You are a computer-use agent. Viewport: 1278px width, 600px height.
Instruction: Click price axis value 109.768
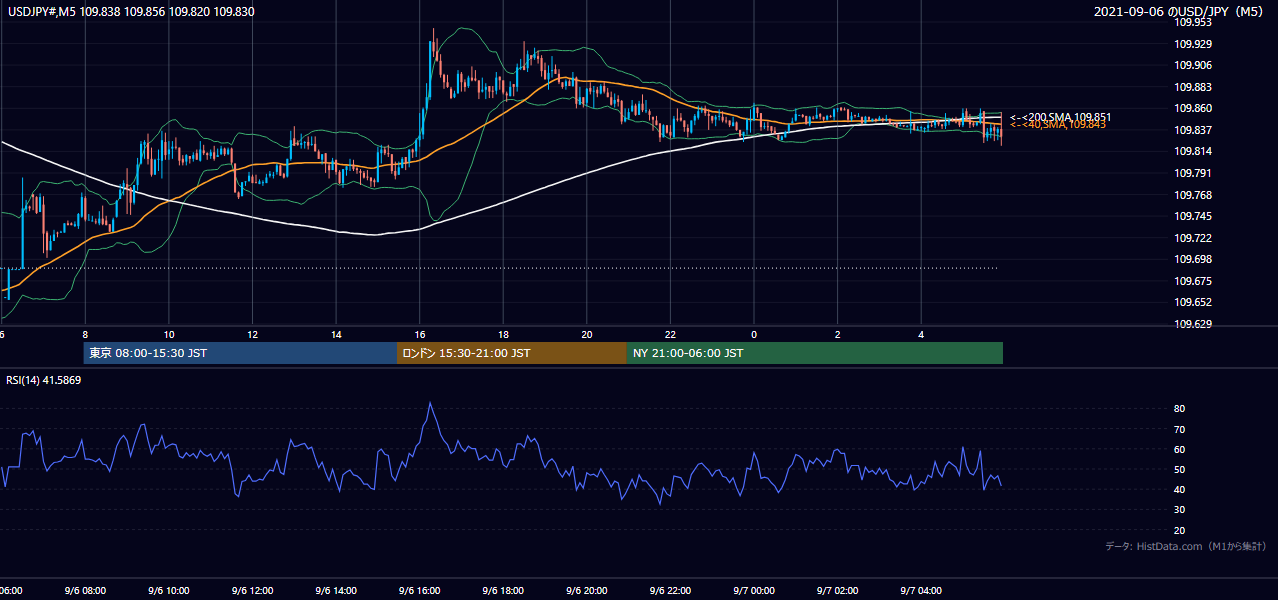1193,195
